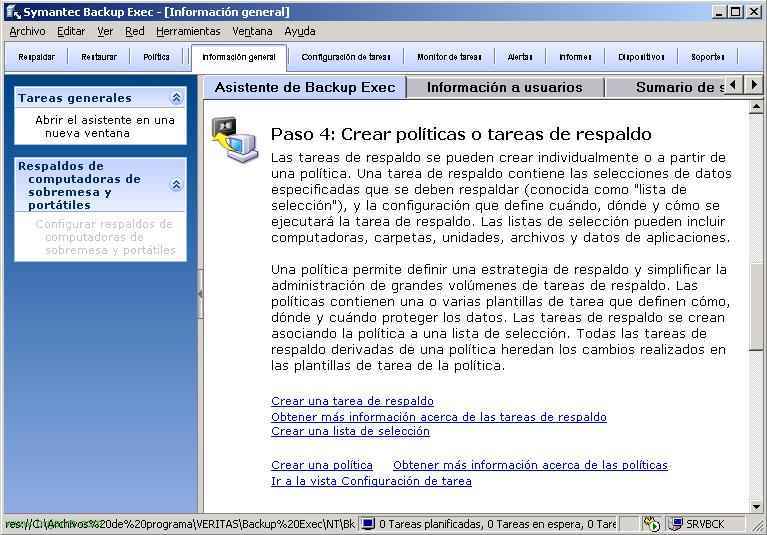Click the monitor icon in status bar

368,524
